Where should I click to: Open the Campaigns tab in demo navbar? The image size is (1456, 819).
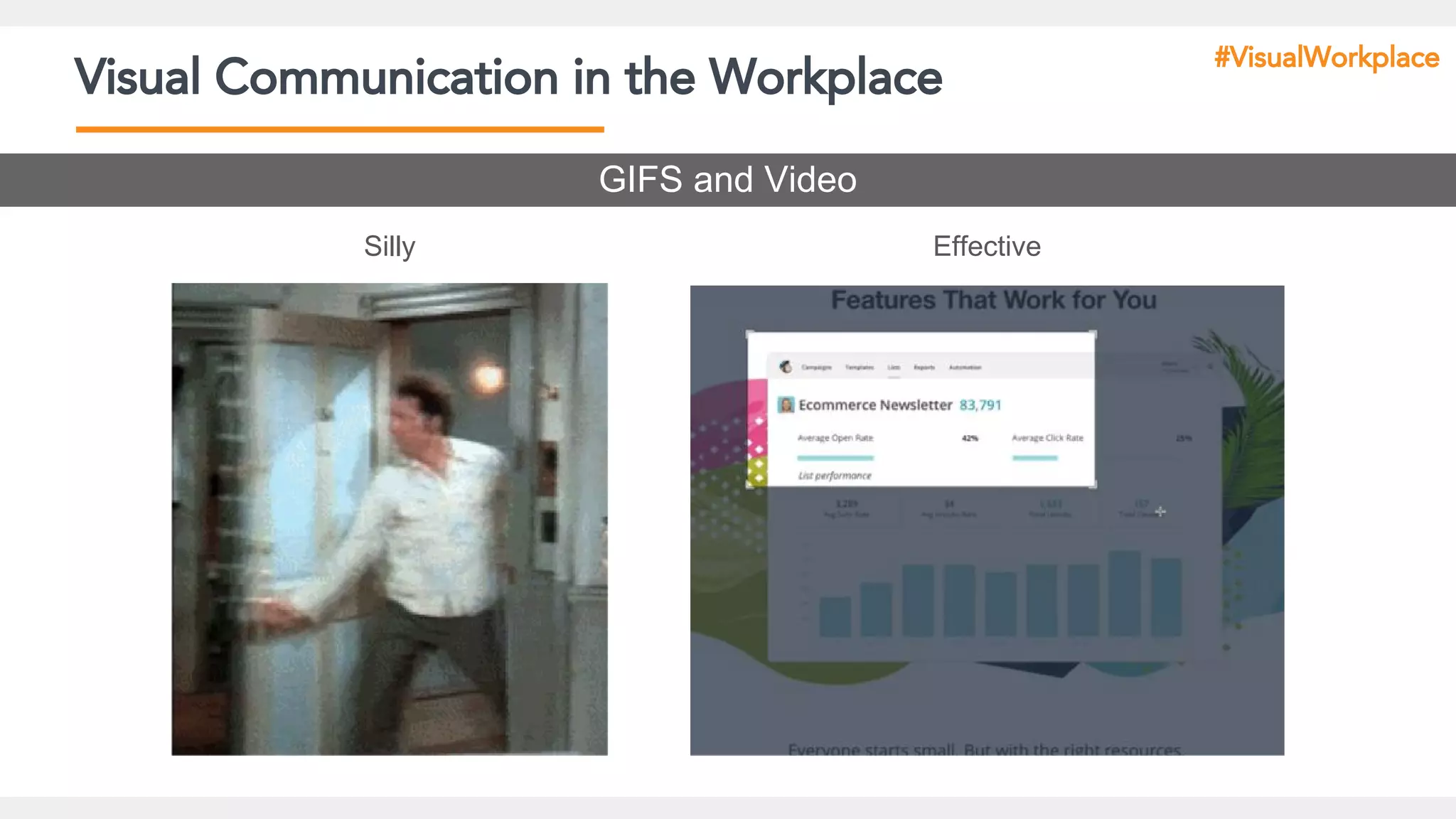[x=816, y=368]
